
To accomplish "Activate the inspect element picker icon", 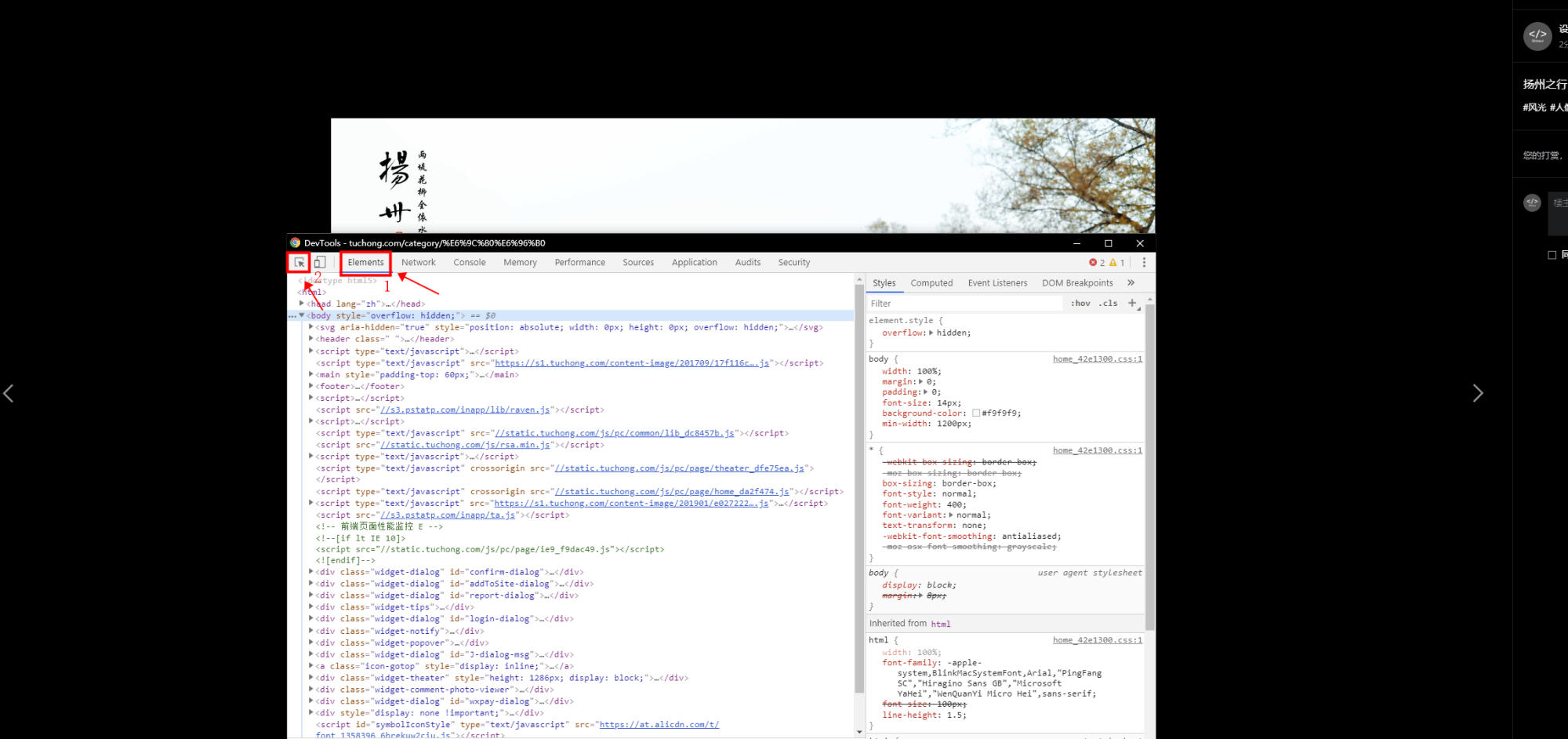I will [x=299, y=262].
